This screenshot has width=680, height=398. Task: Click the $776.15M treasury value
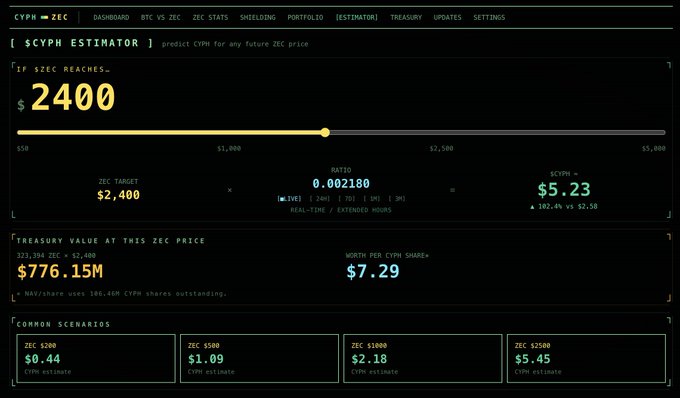click(60, 271)
